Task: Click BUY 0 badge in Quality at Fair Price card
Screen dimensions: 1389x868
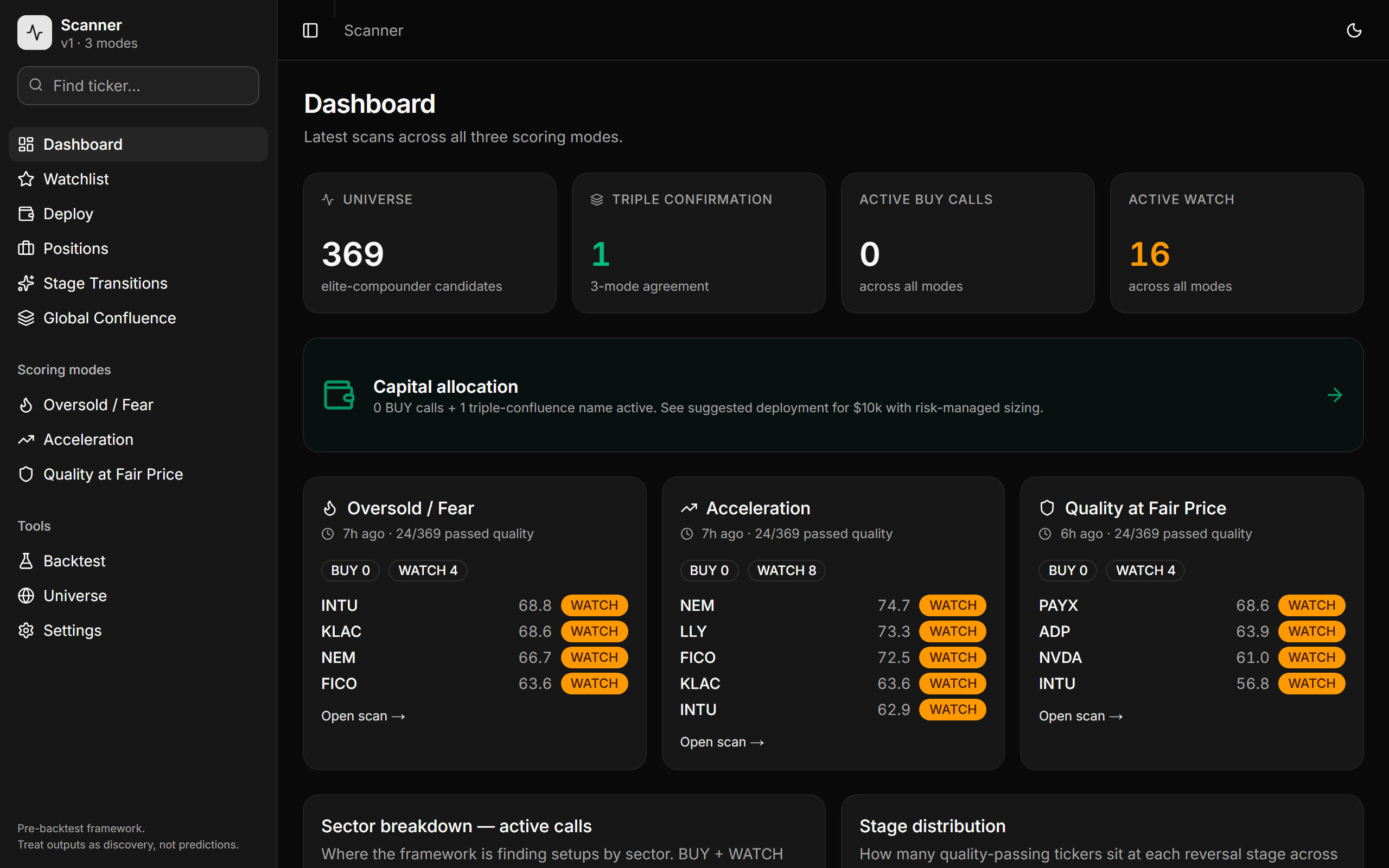Action: coord(1068,570)
